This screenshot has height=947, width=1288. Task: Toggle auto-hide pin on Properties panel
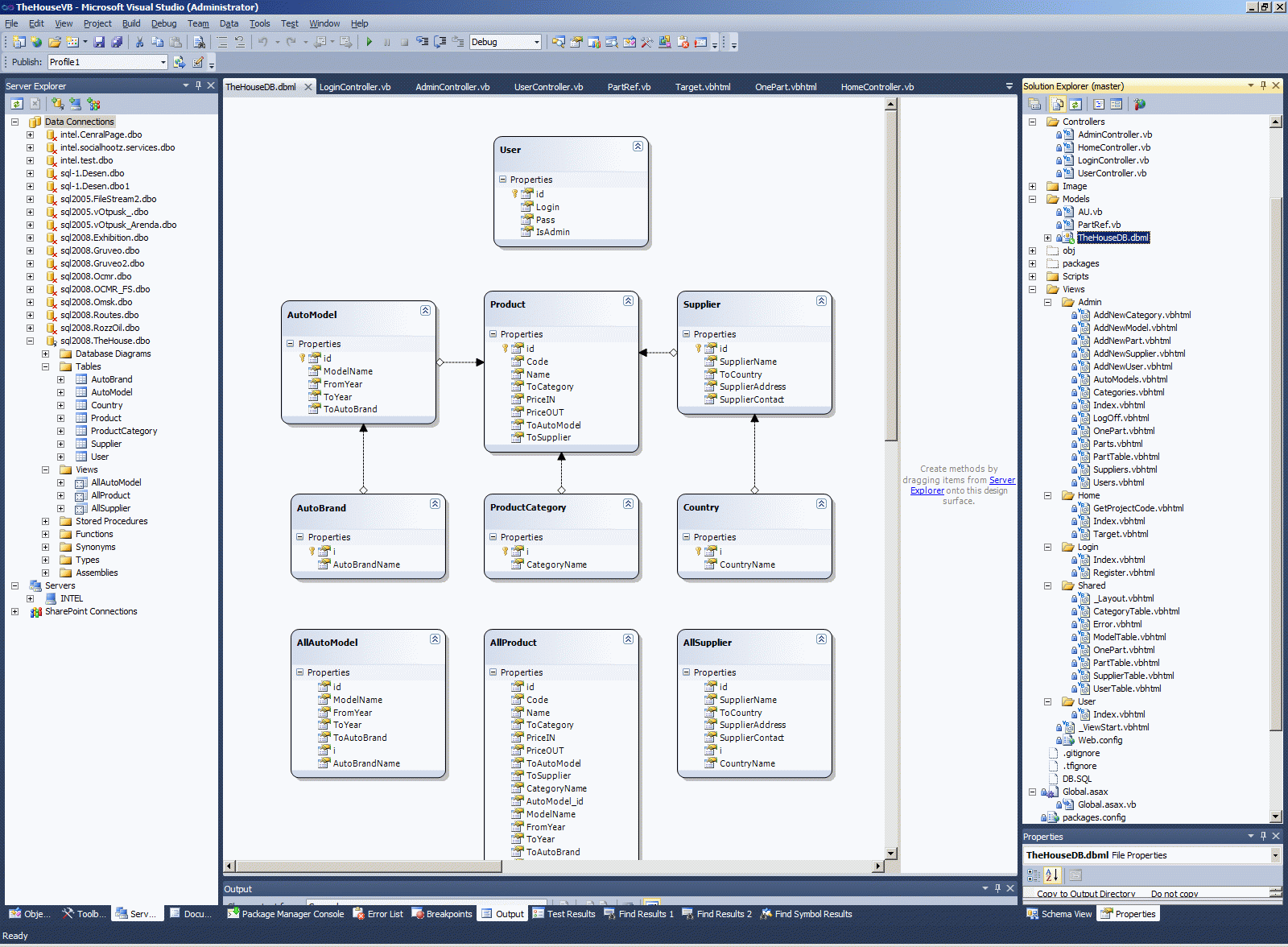click(x=1263, y=836)
